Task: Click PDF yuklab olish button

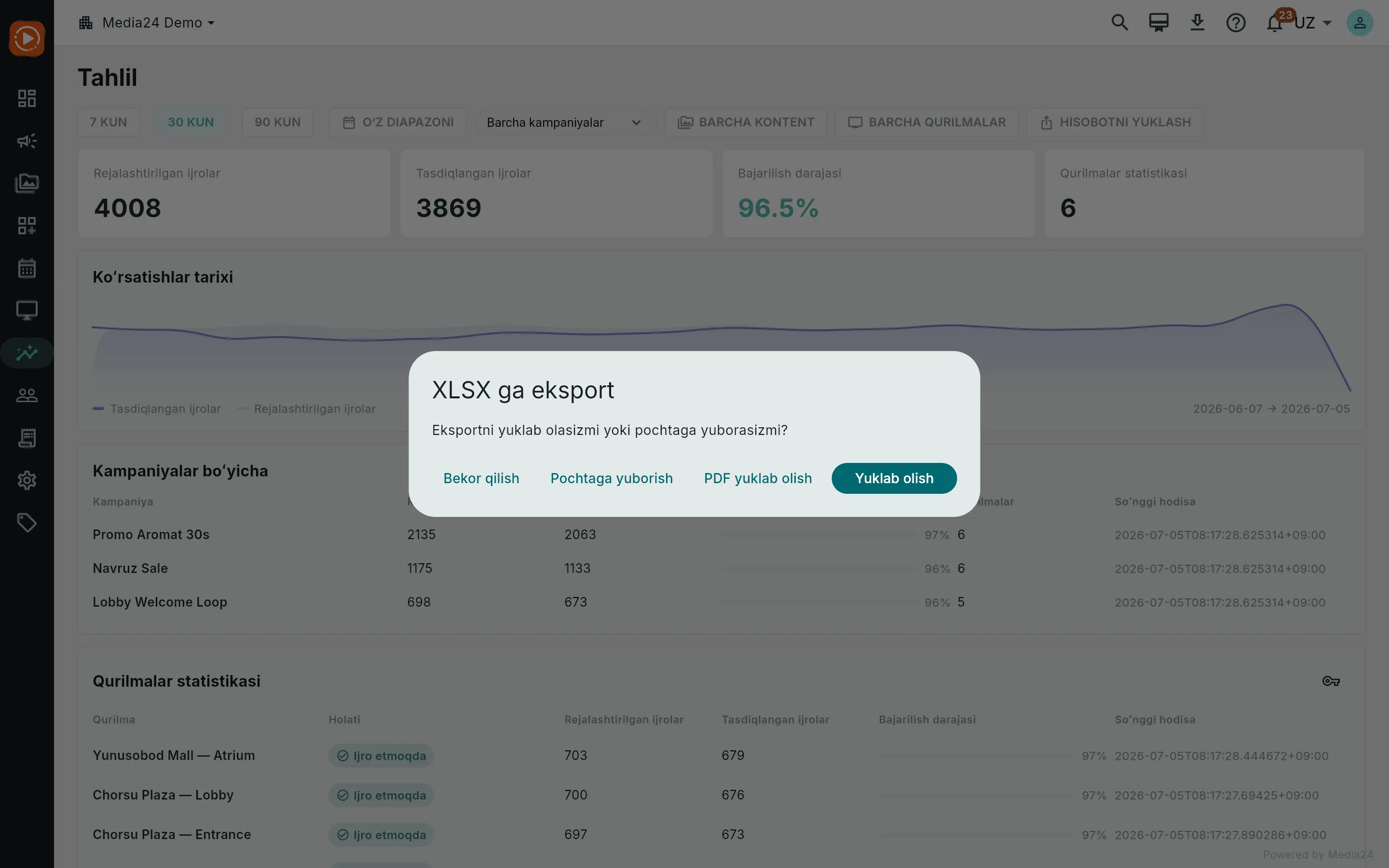Action: pyautogui.click(x=758, y=478)
